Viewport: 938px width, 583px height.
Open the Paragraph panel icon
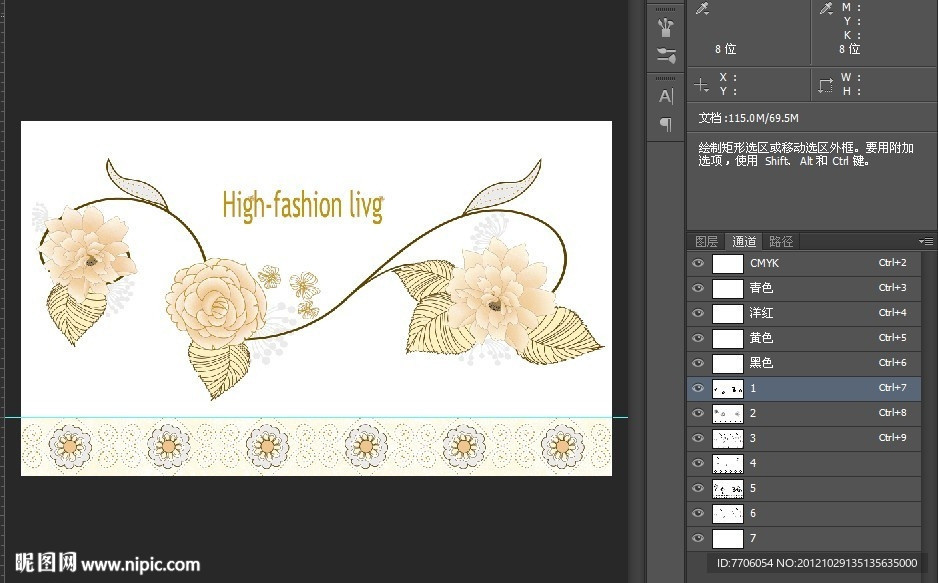[x=666, y=124]
